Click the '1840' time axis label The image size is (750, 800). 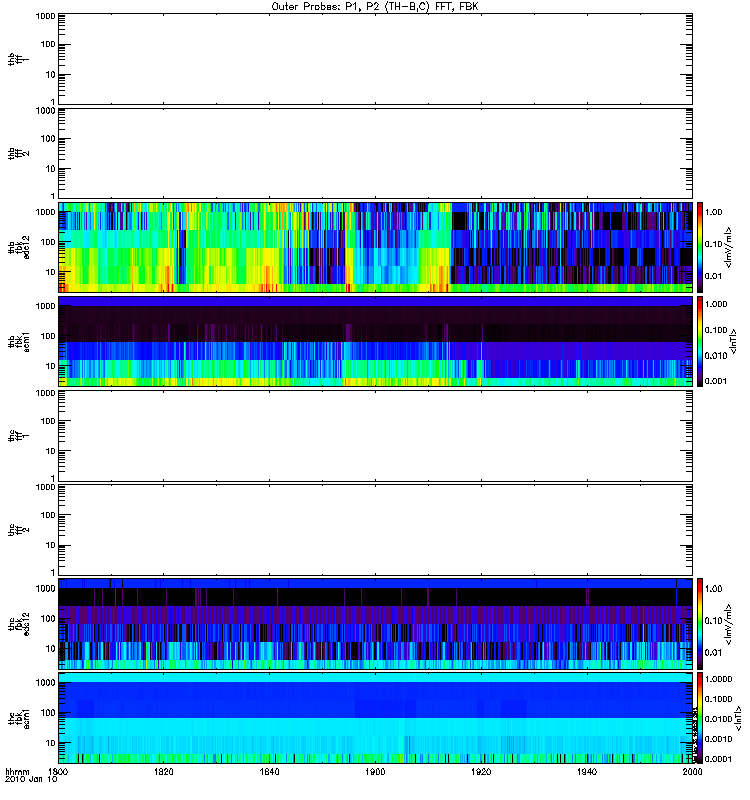pos(269,772)
